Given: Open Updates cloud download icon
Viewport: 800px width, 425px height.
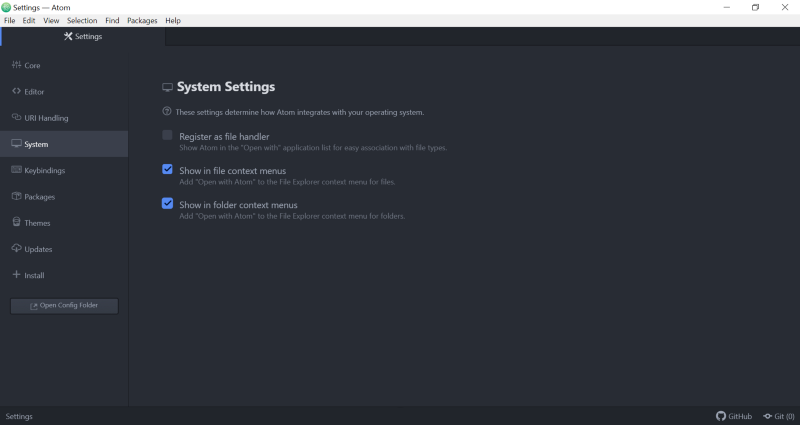Looking at the screenshot, I should click(x=16, y=249).
